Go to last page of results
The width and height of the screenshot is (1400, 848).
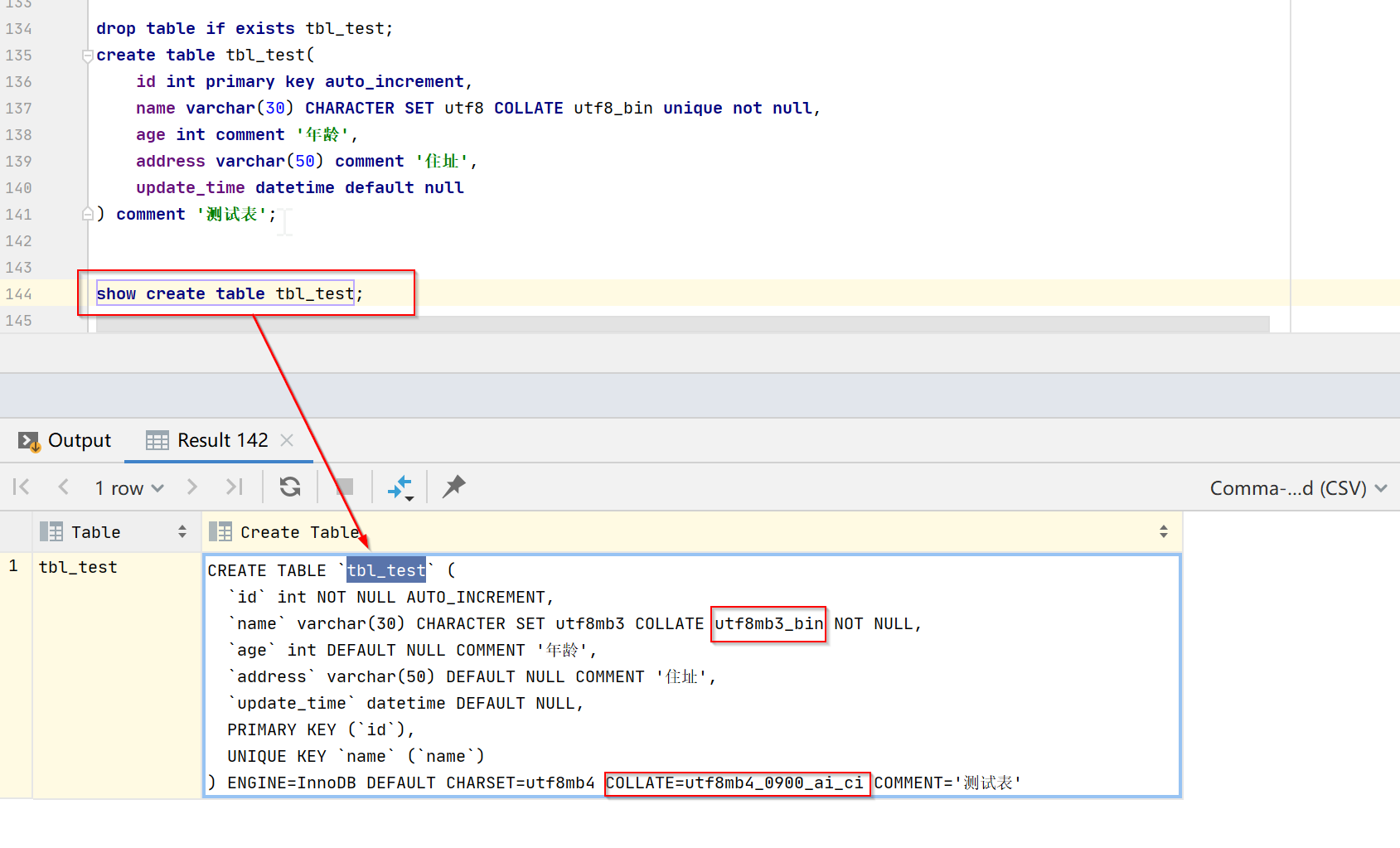coord(235,487)
